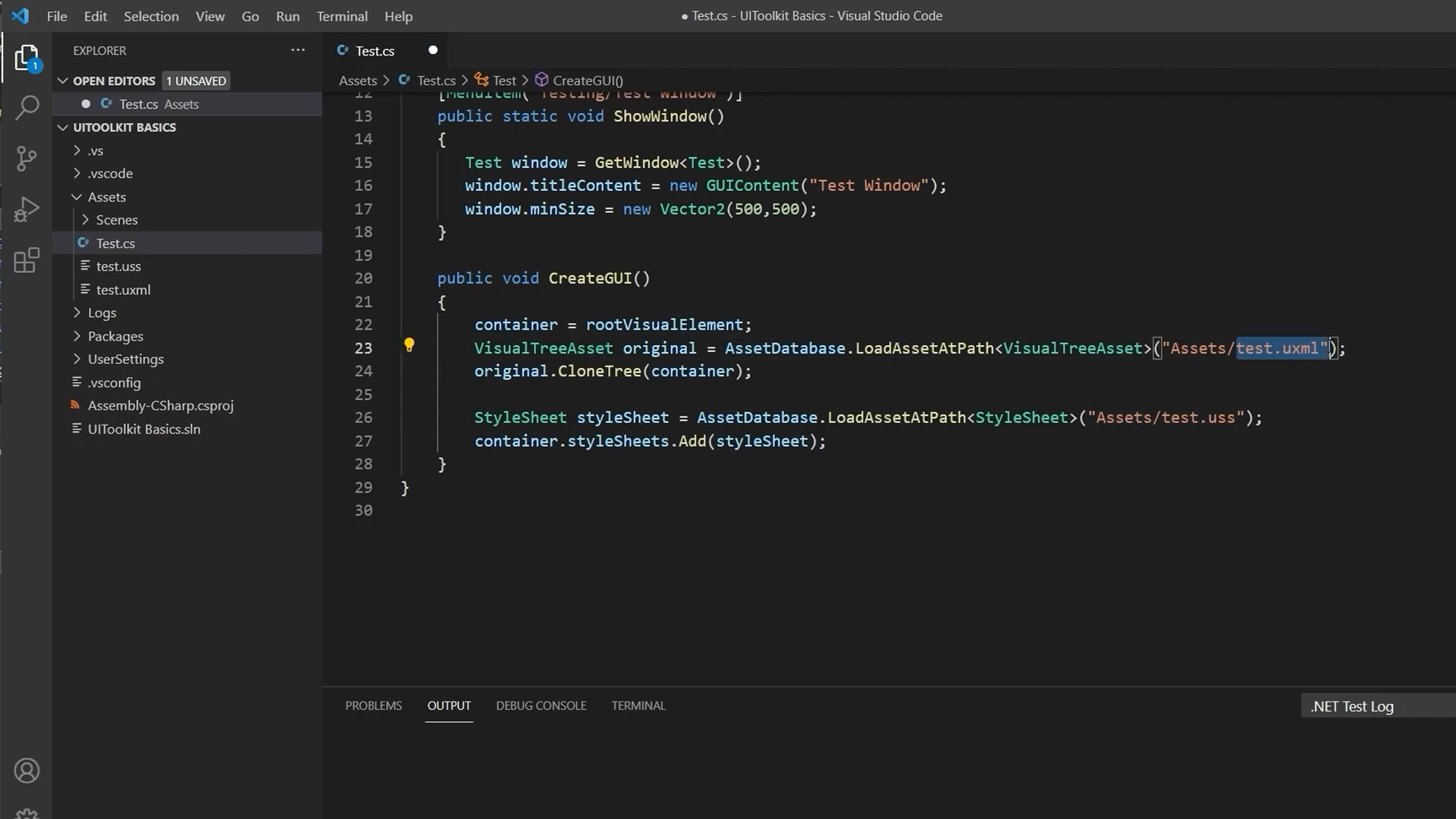
Task: Select Test.cs Assets in Open Editors
Action: click(x=188, y=104)
